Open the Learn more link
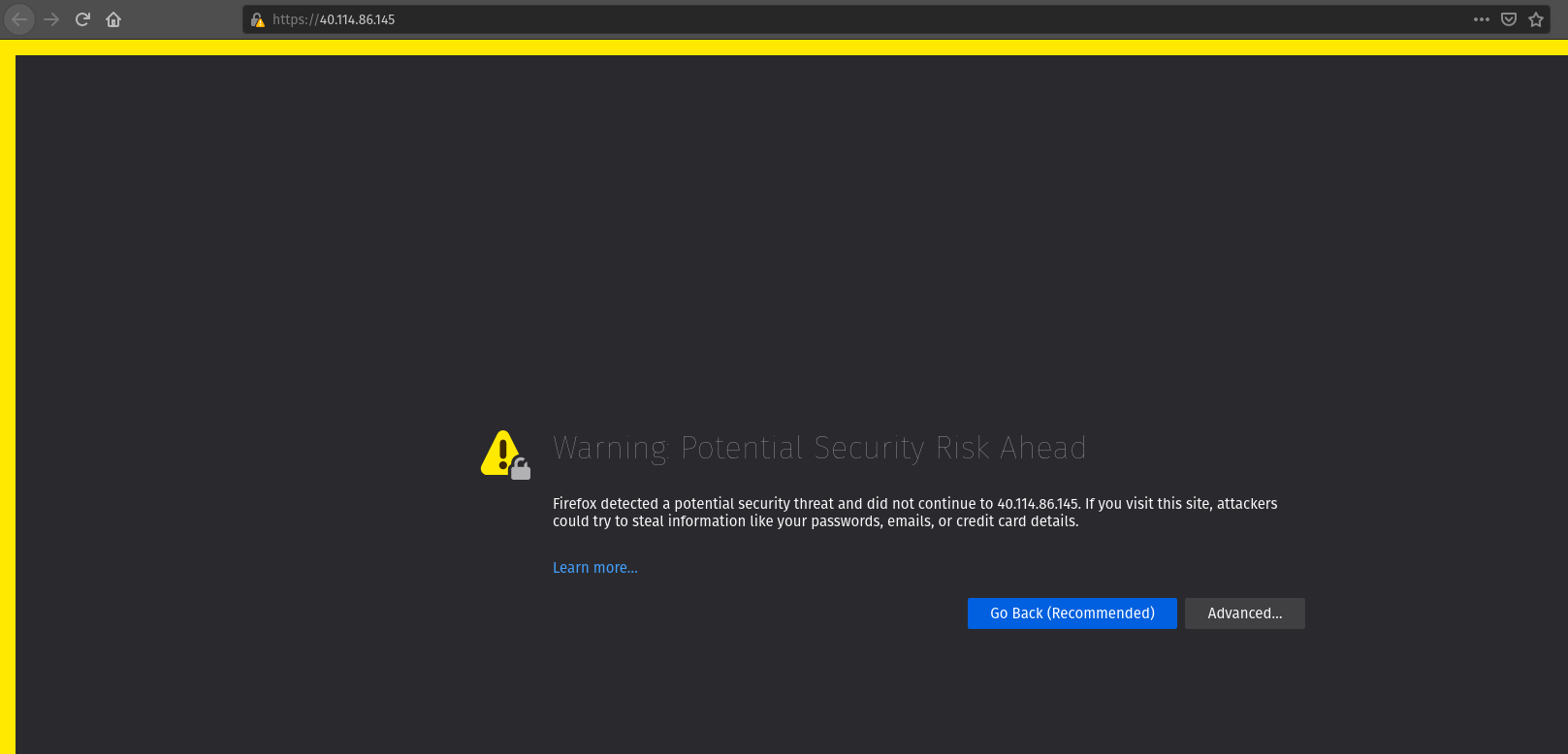The width and height of the screenshot is (1568, 754). pyautogui.click(x=595, y=568)
